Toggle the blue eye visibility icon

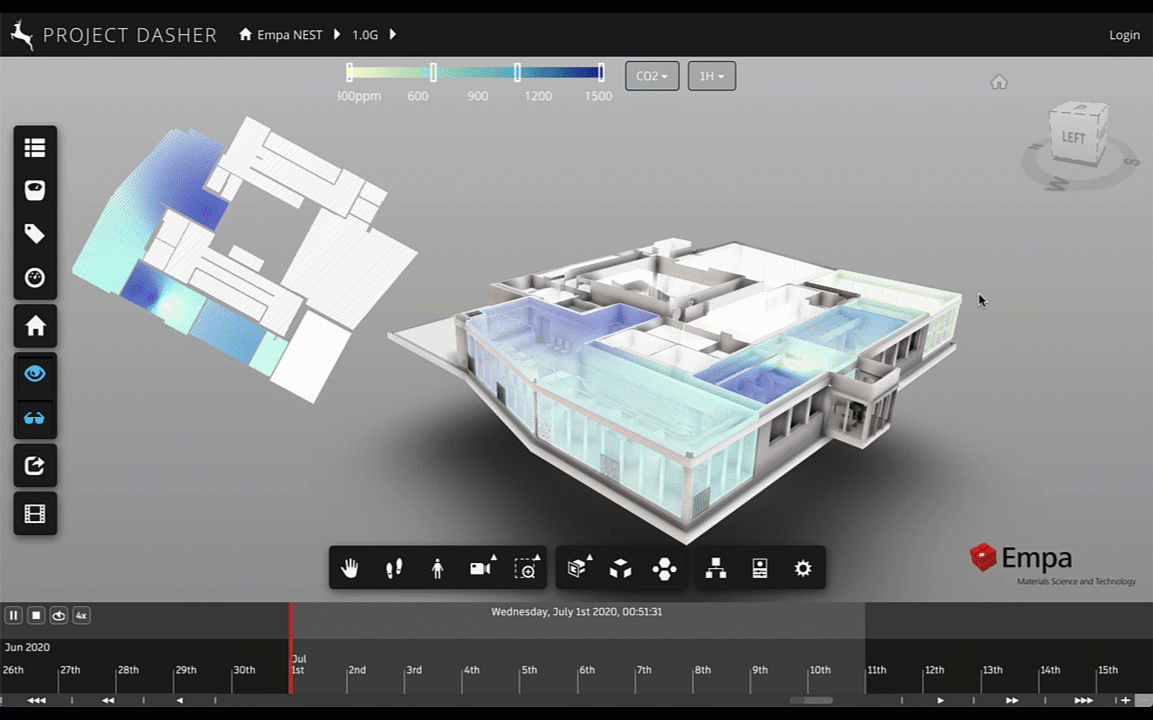click(x=35, y=373)
